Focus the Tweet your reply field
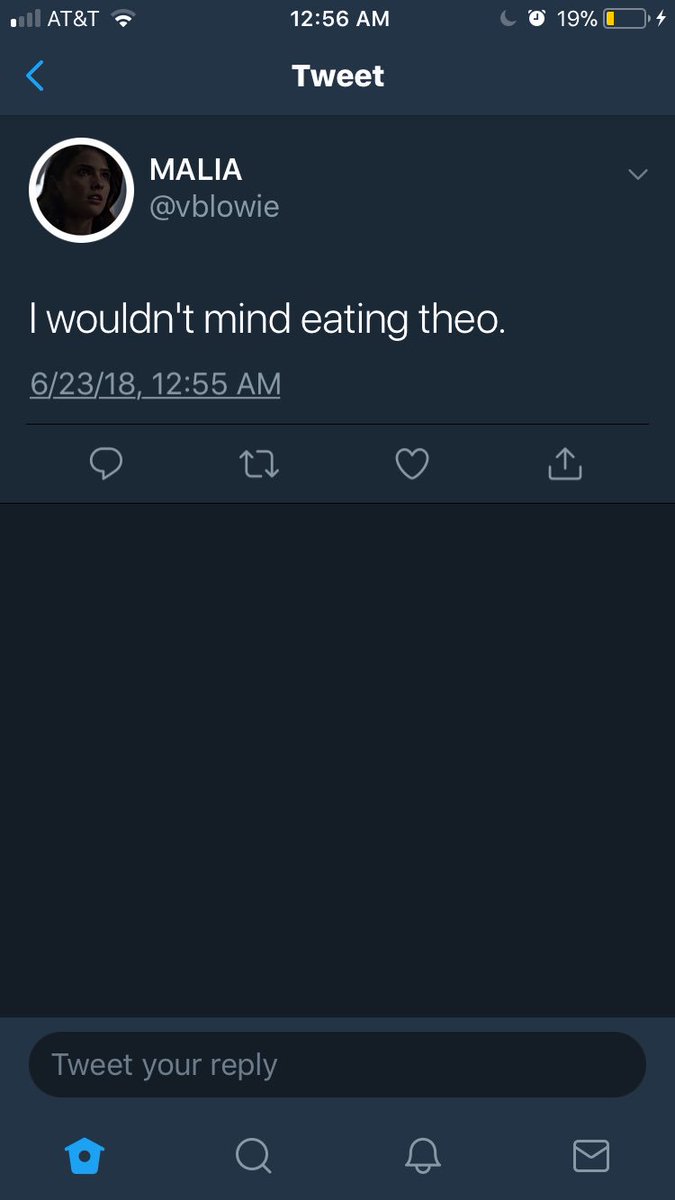This screenshot has height=1200, width=675. tap(337, 1065)
